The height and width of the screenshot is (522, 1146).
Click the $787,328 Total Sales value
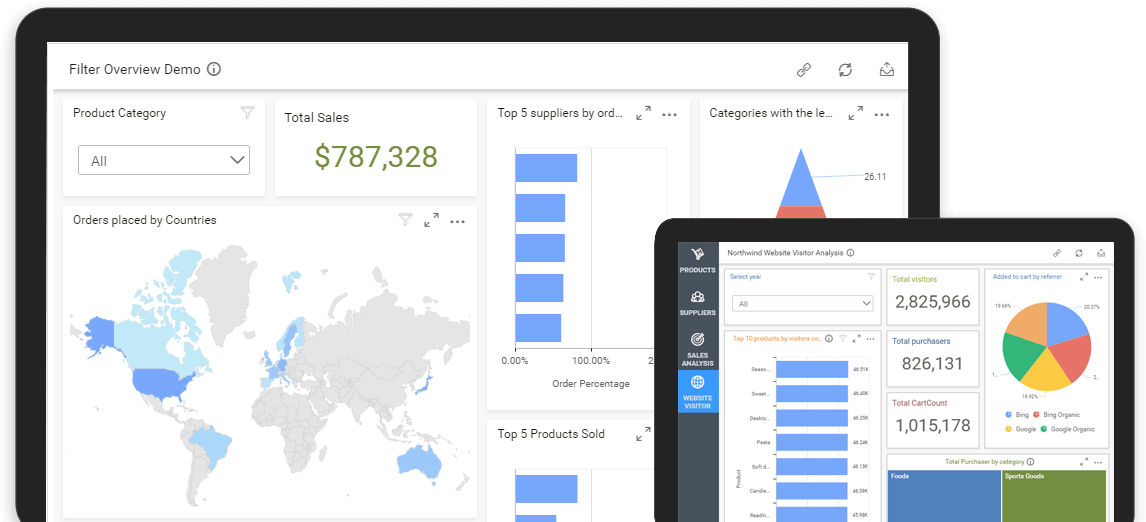pyautogui.click(x=376, y=156)
